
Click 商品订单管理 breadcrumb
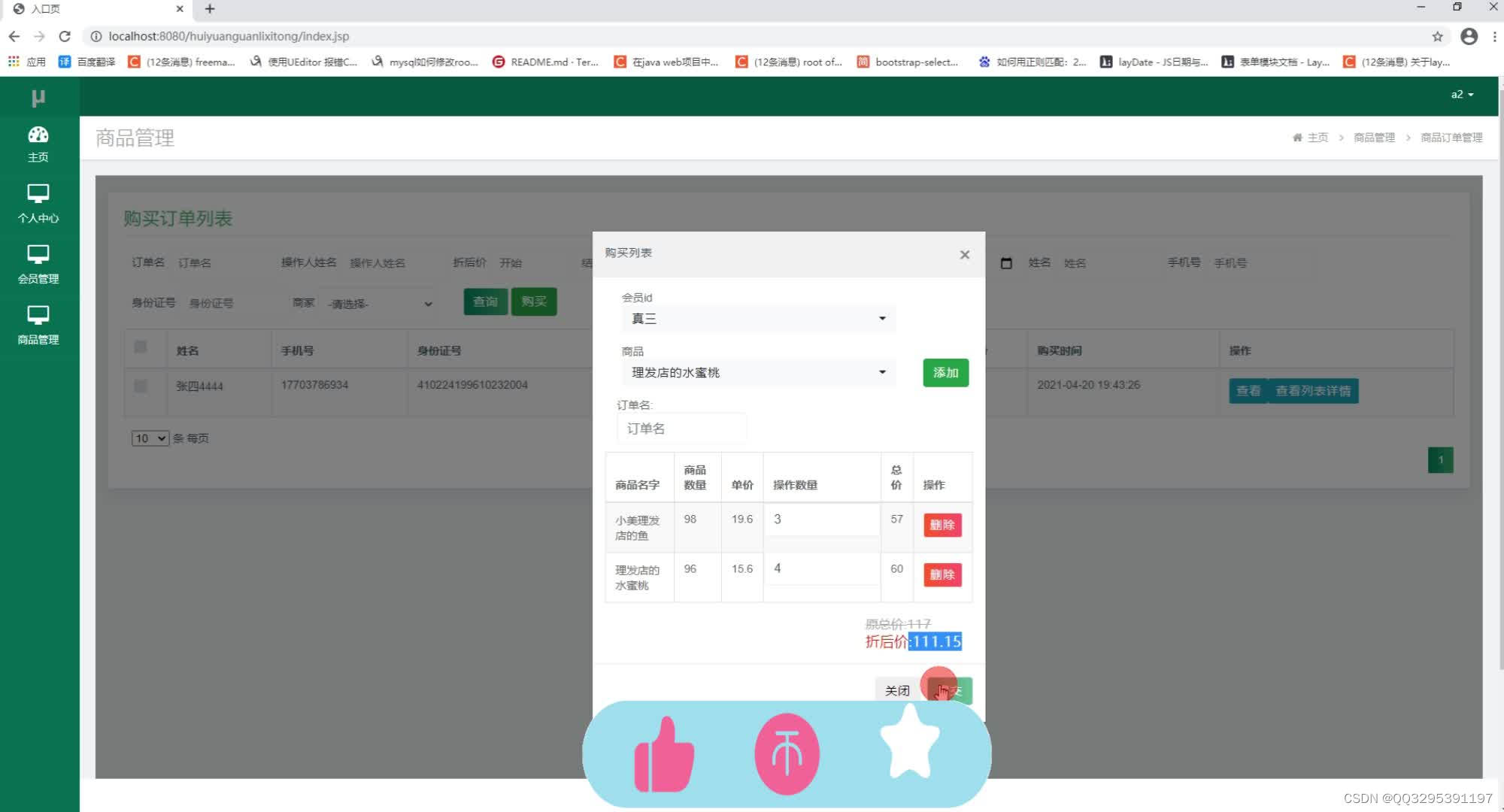coord(1451,138)
